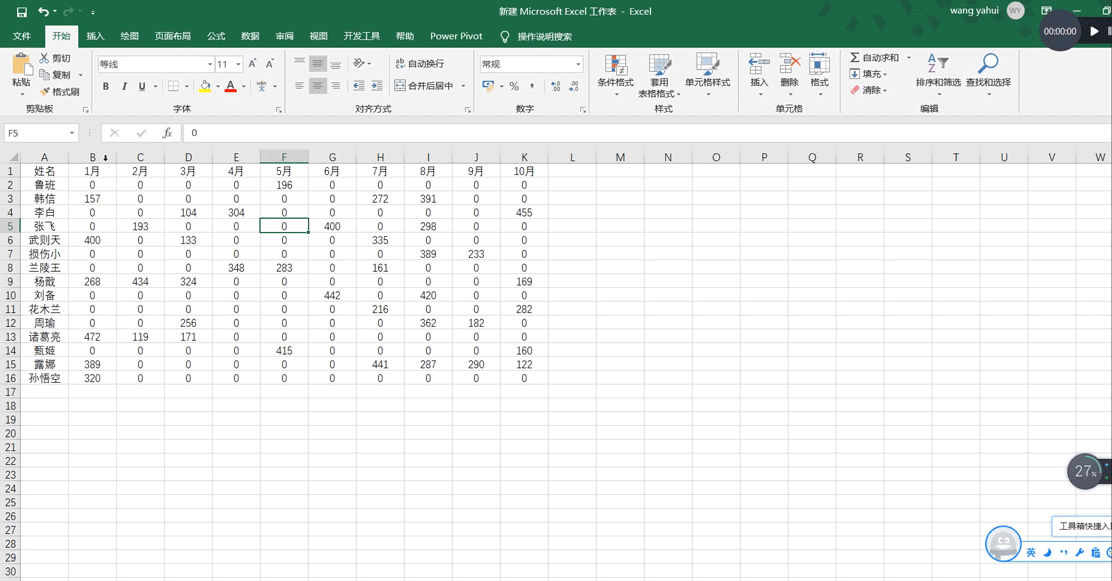Toggle Italic formatting

124,87
